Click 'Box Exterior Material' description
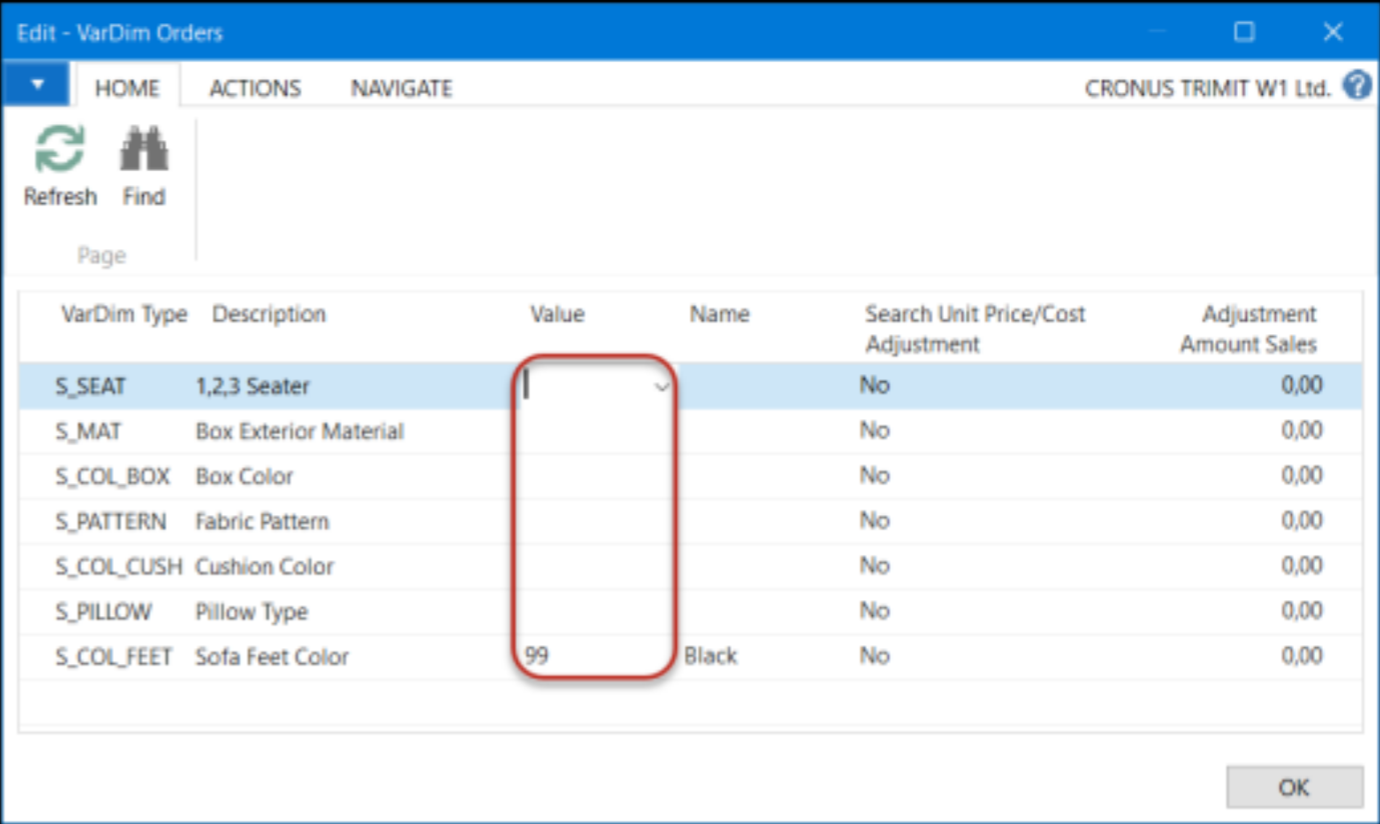The height and width of the screenshot is (824, 1380). tap(300, 431)
